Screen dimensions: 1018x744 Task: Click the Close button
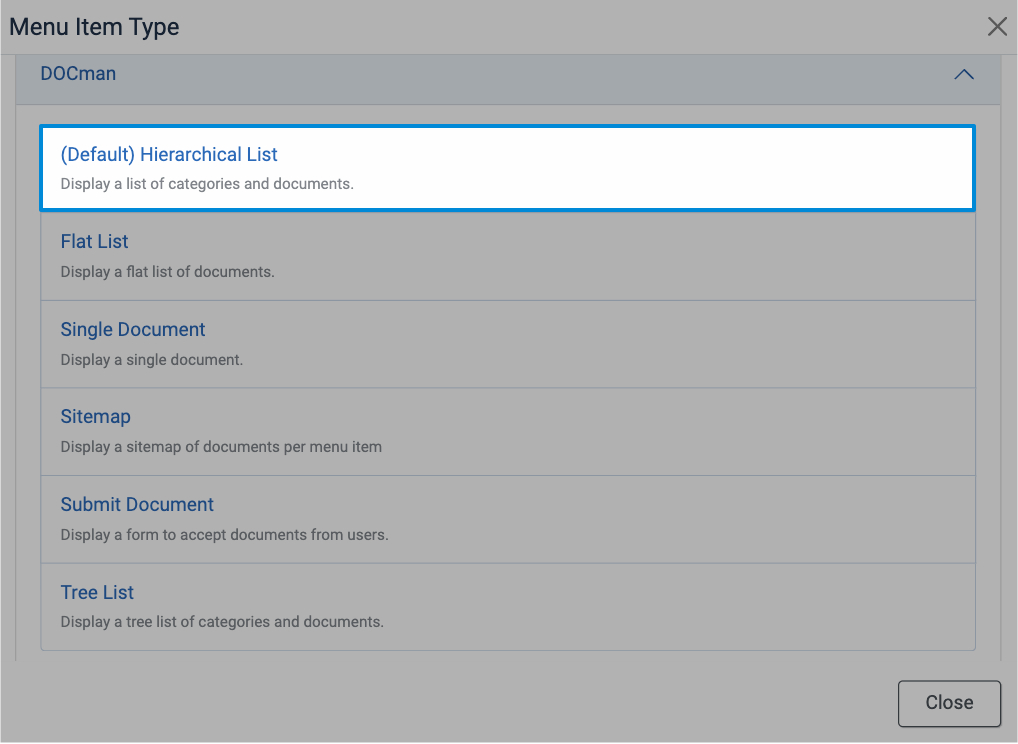click(x=949, y=703)
